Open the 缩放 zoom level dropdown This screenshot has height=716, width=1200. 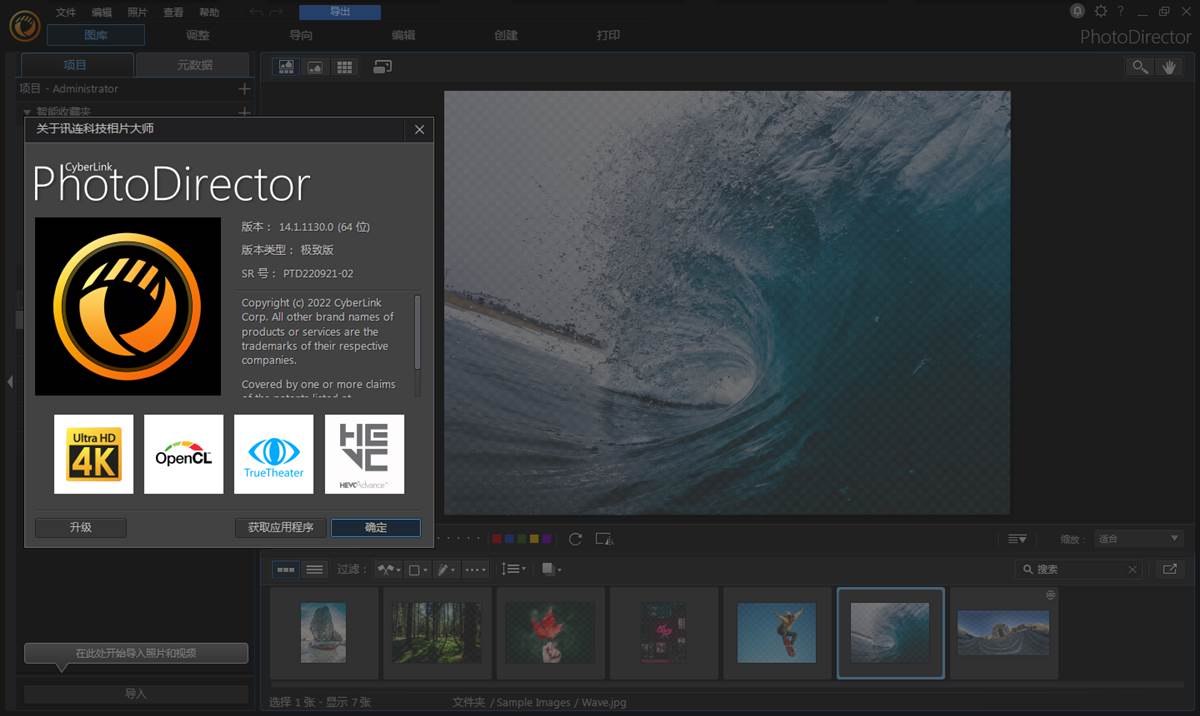pos(1138,539)
